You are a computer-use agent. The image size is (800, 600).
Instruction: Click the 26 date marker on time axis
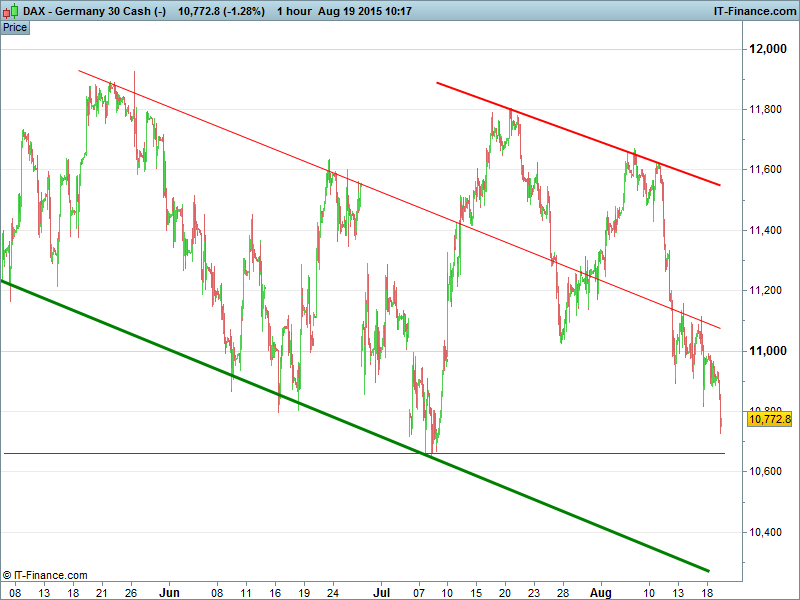coord(131,592)
